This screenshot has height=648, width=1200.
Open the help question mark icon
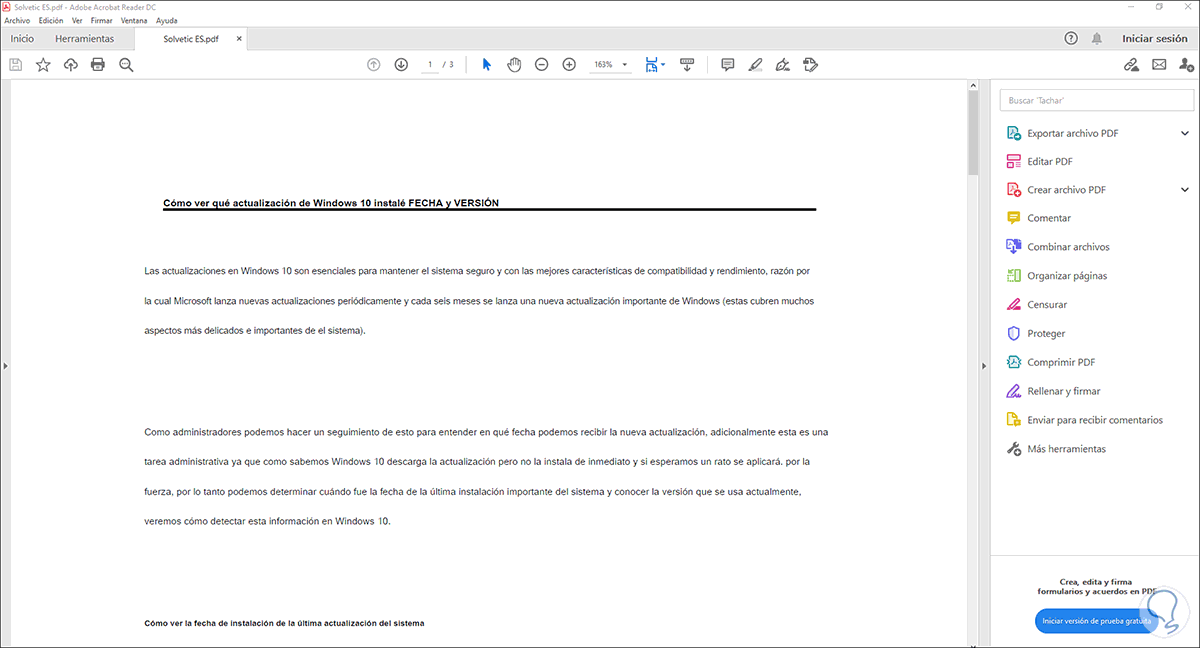coord(1071,38)
